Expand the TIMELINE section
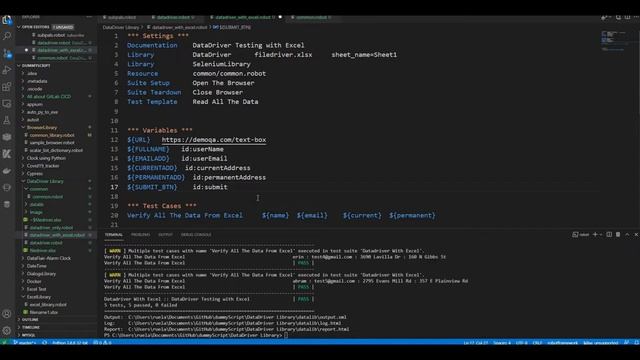This screenshot has width=640, height=360. (x=31, y=327)
